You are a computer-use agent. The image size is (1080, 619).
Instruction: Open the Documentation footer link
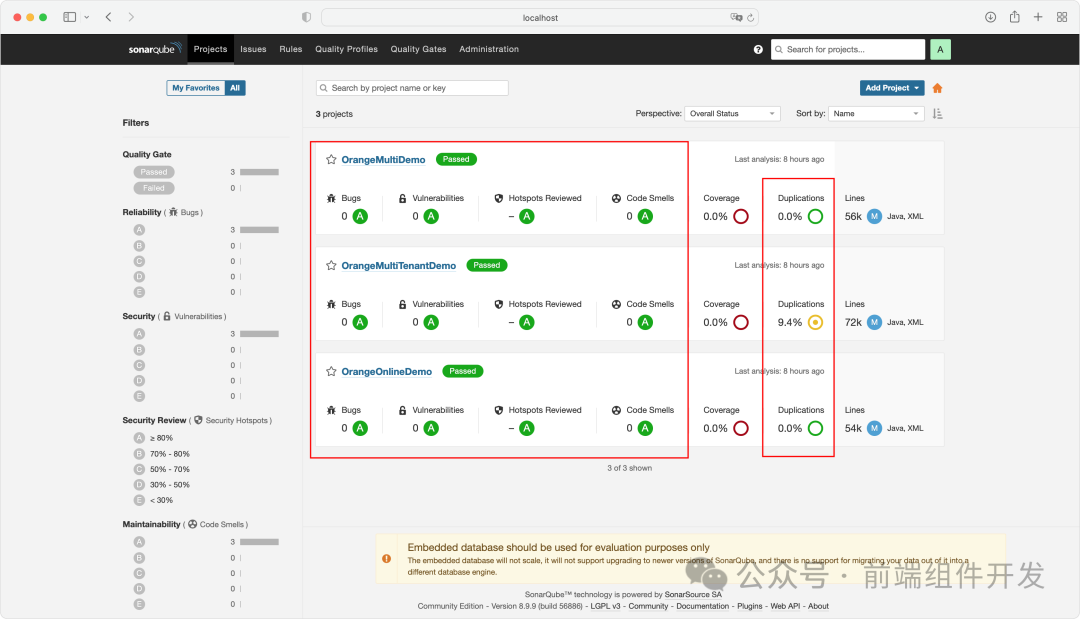pyautogui.click(x=703, y=606)
